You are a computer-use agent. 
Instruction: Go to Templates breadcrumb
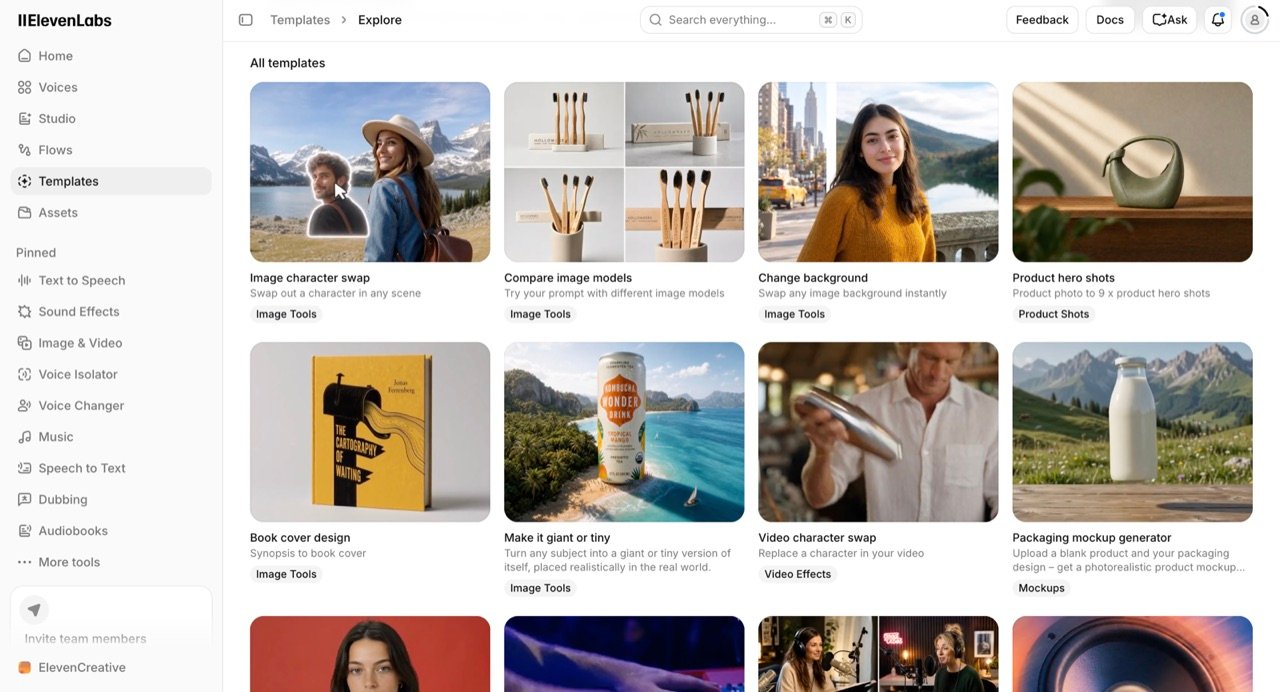tap(300, 20)
